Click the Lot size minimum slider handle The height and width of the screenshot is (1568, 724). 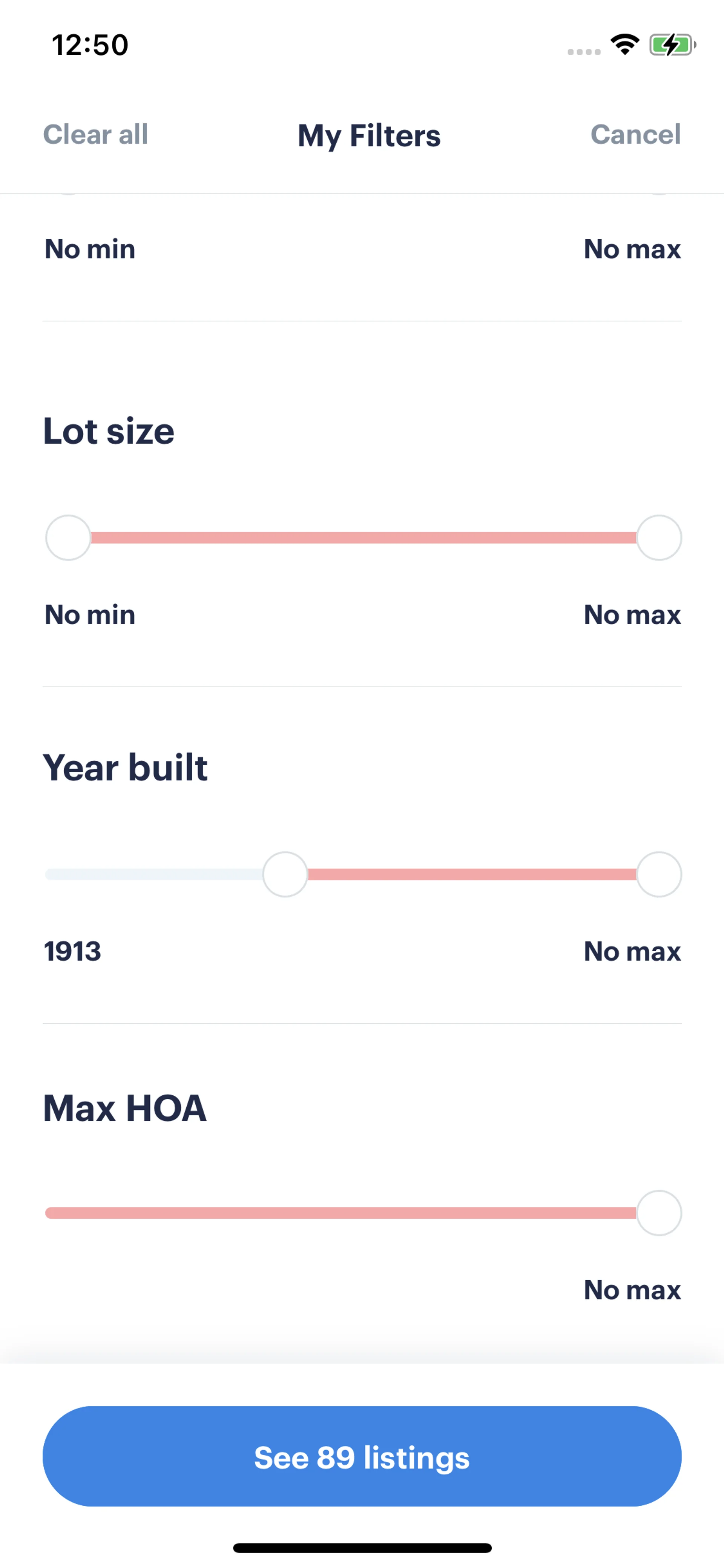[68, 538]
